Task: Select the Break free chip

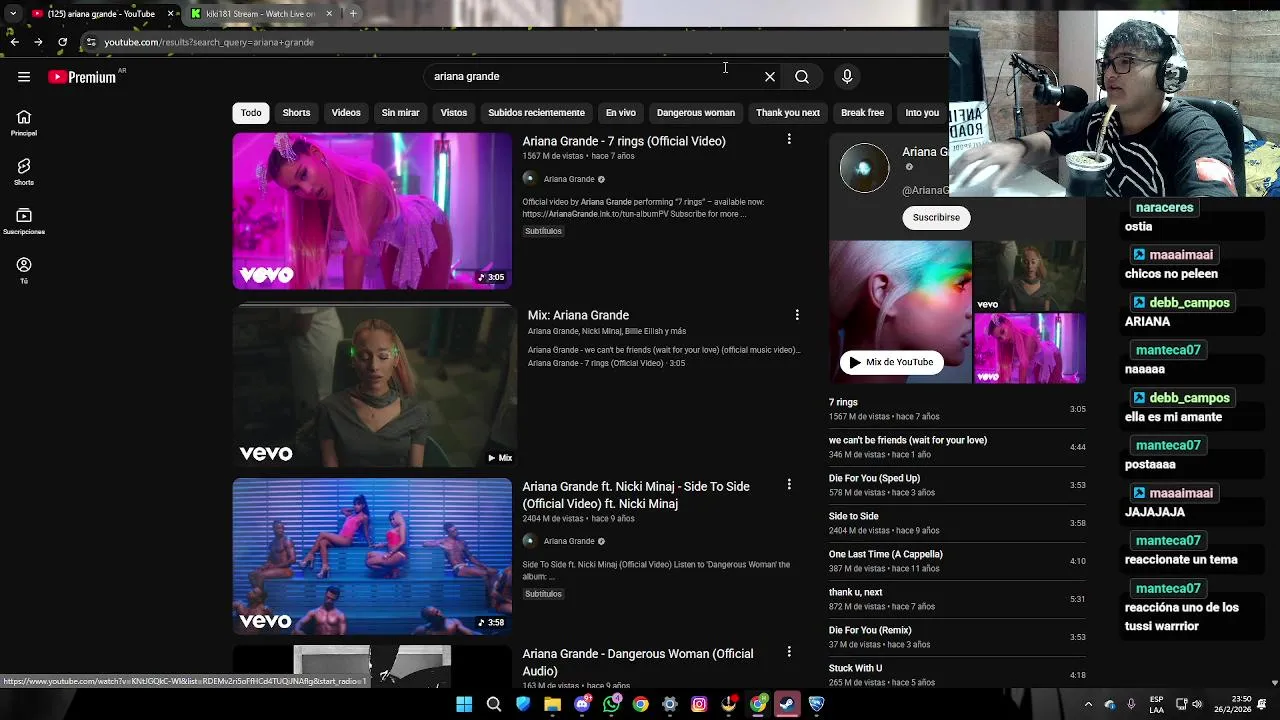Action: click(862, 113)
